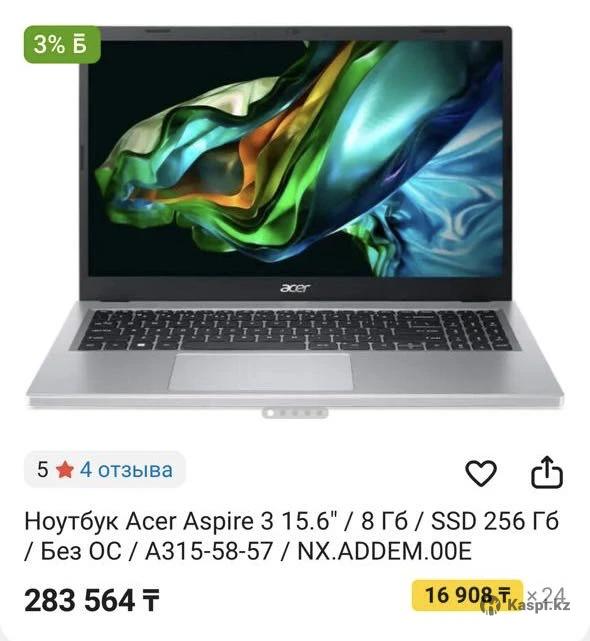Open the 4 отзыва reviews link
This screenshot has width=590, height=641.
click(x=126, y=470)
